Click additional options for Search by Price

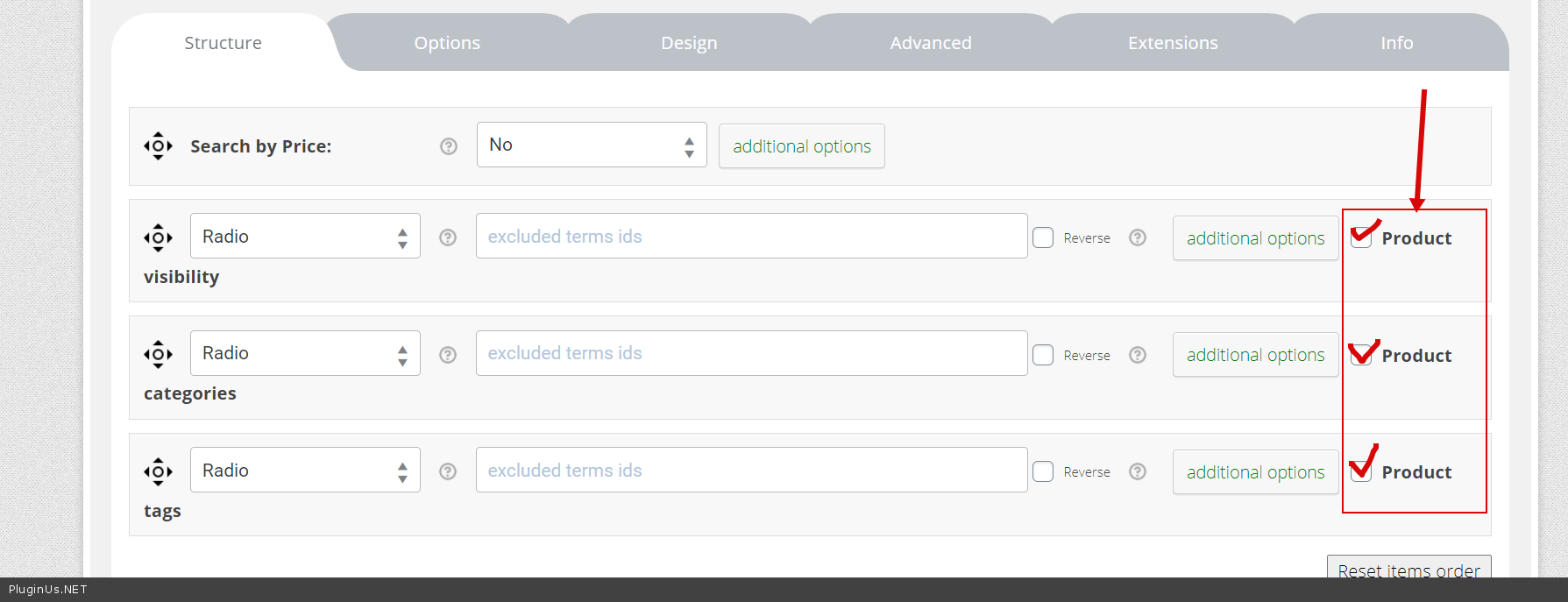pos(802,146)
